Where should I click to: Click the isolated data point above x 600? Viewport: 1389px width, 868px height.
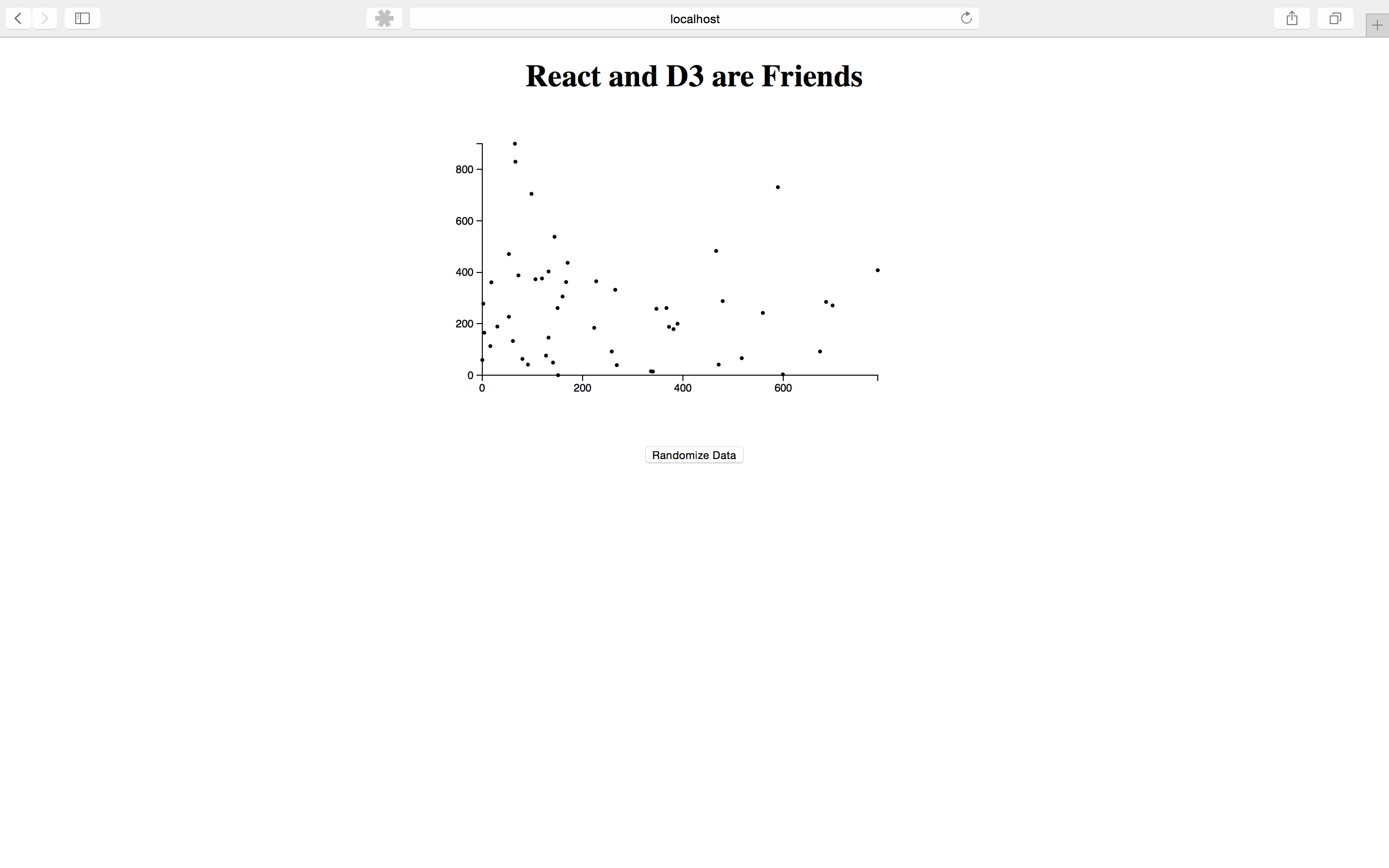click(x=778, y=187)
